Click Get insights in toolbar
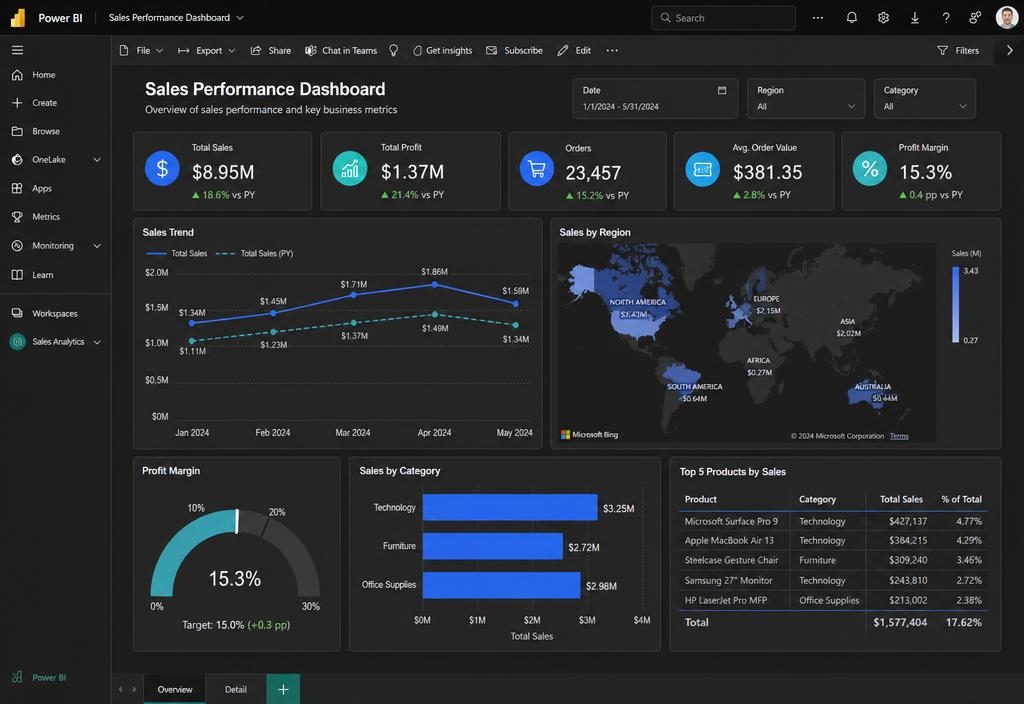 pos(442,50)
